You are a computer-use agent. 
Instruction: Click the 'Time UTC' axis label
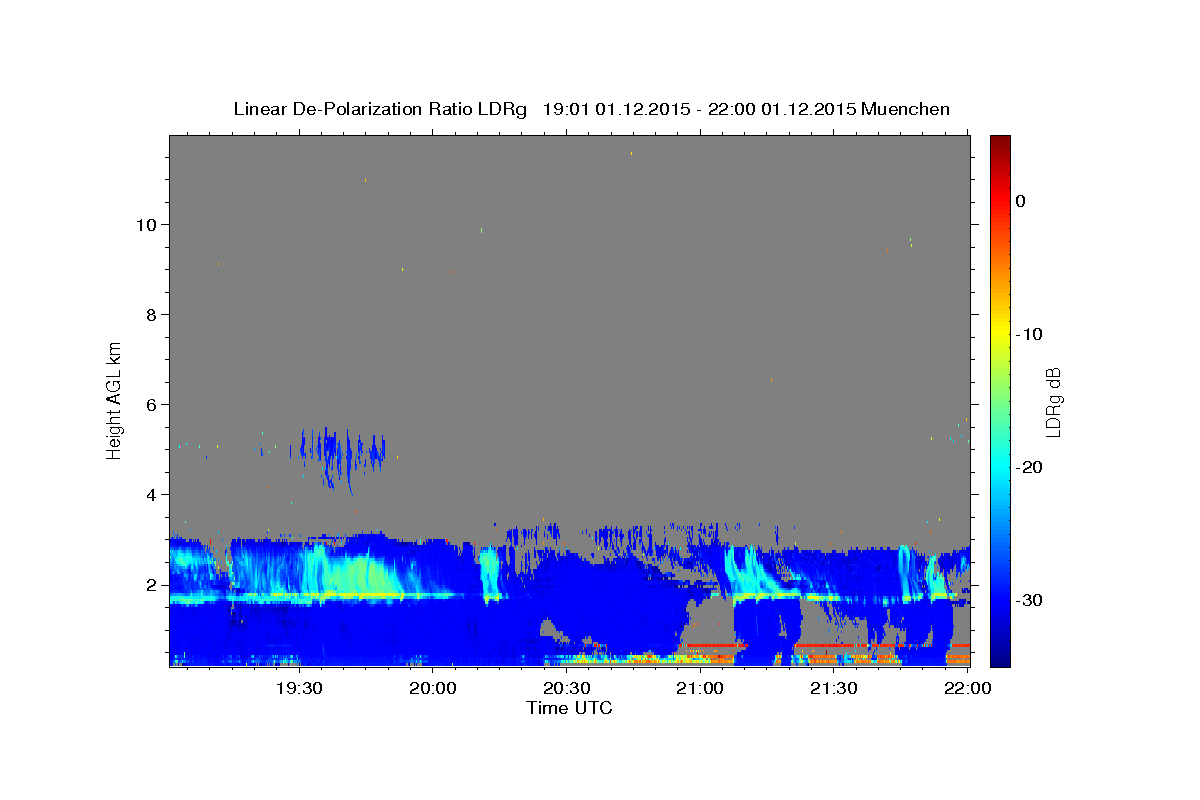pyautogui.click(x=569, y=708)
